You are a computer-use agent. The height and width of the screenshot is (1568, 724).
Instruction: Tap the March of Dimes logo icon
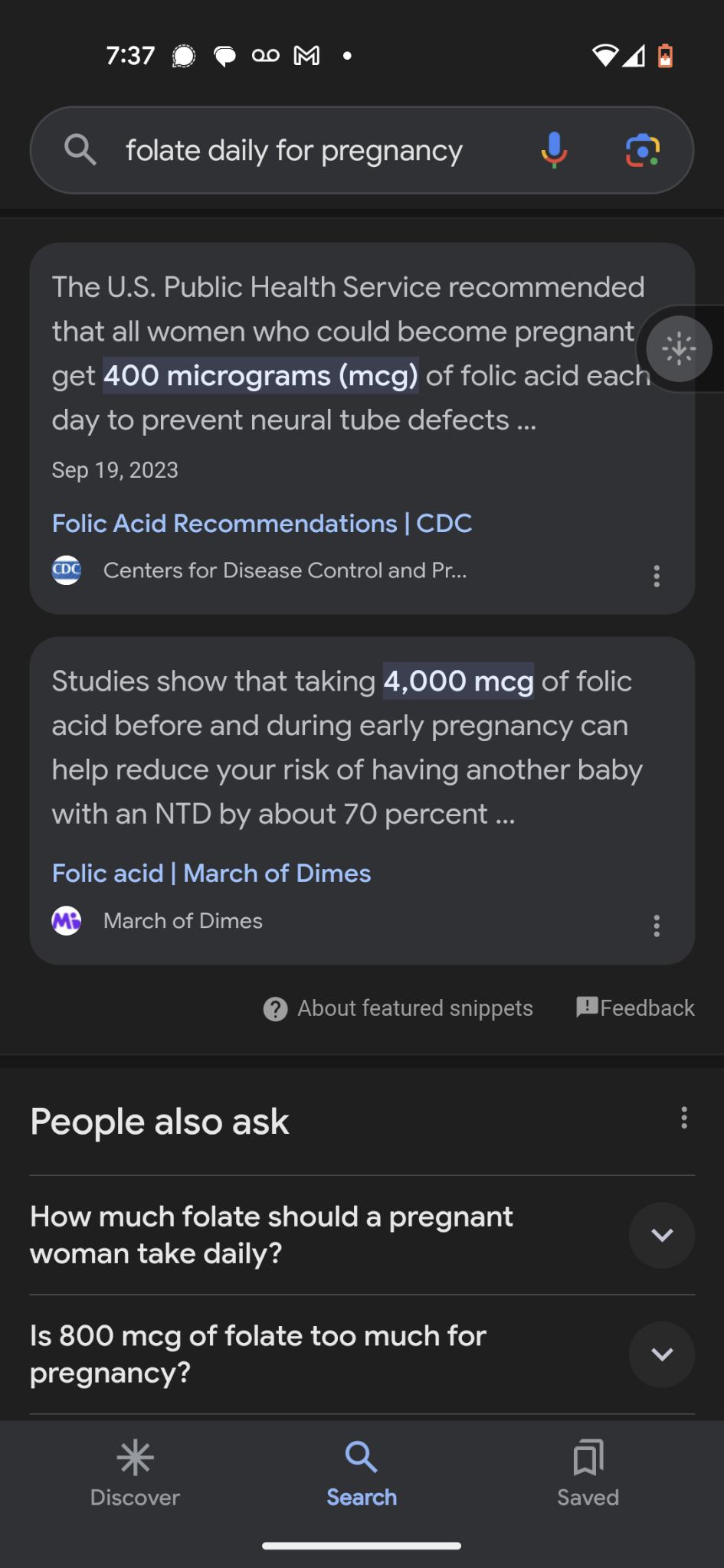[x=67, y=920]
